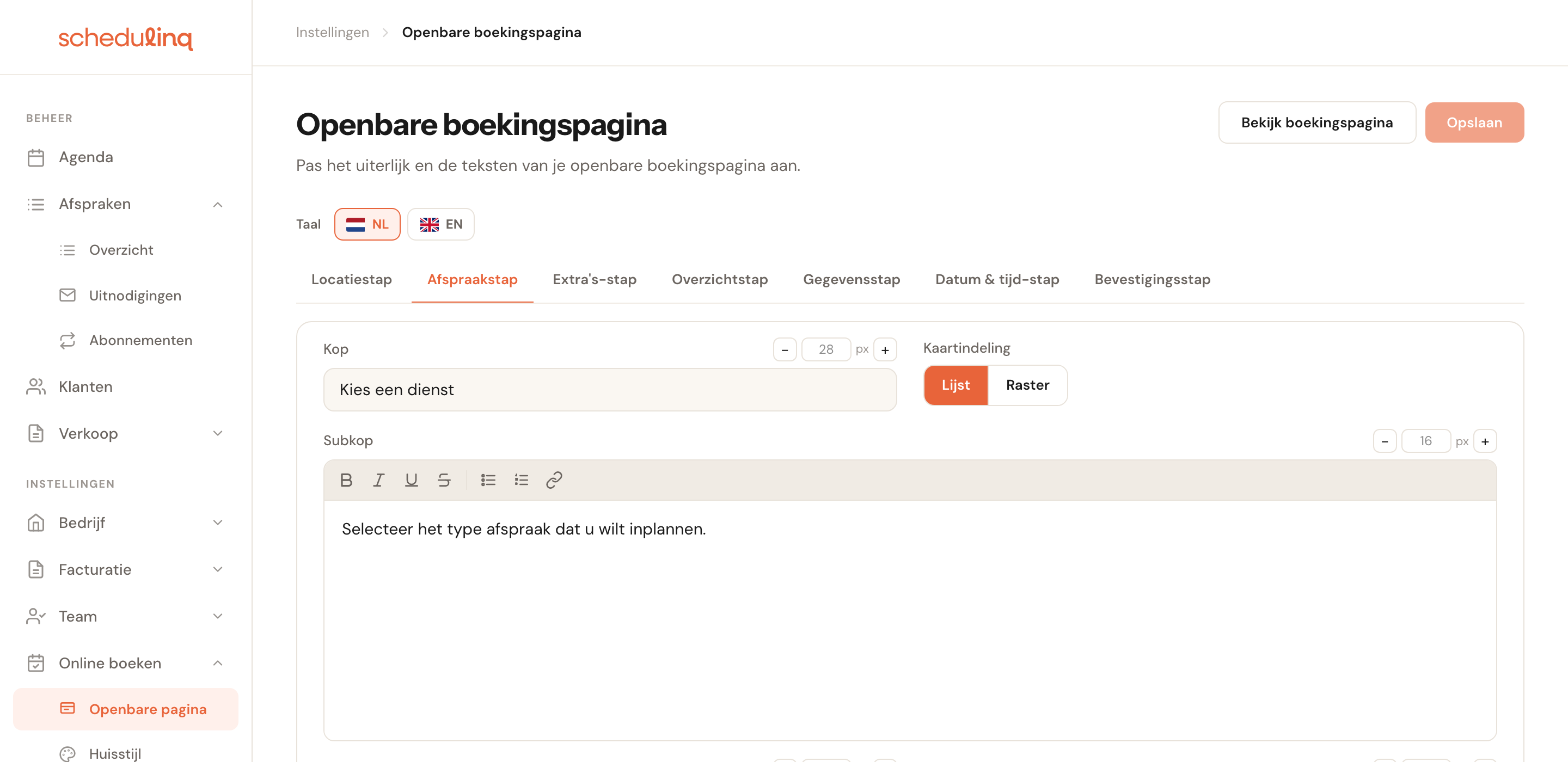Toggle italic formatting in Subkop editor

378,480
